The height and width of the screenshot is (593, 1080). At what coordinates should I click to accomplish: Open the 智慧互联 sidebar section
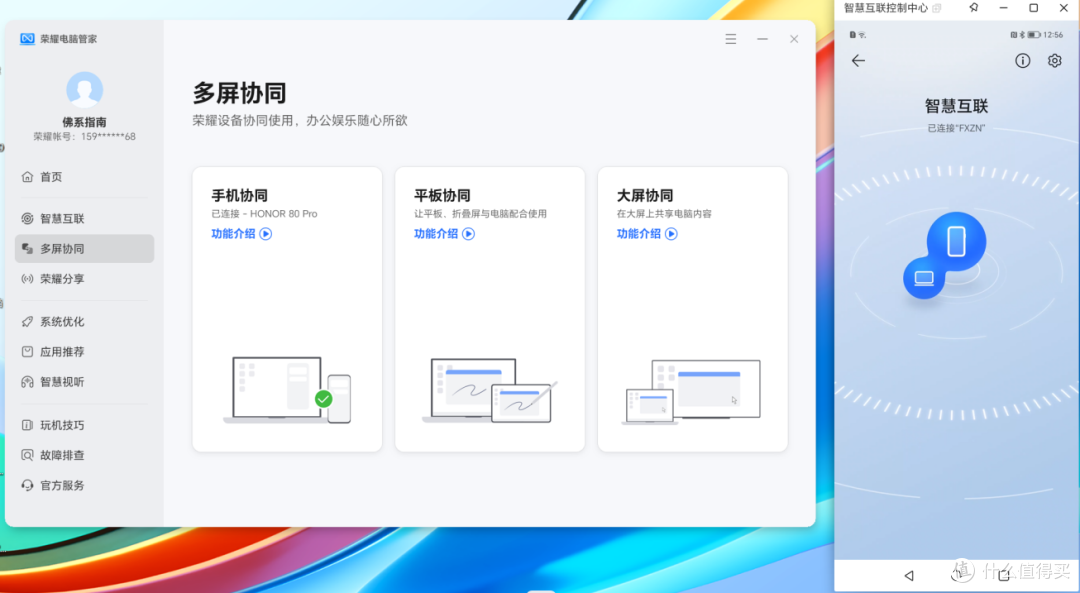point(60,218)
